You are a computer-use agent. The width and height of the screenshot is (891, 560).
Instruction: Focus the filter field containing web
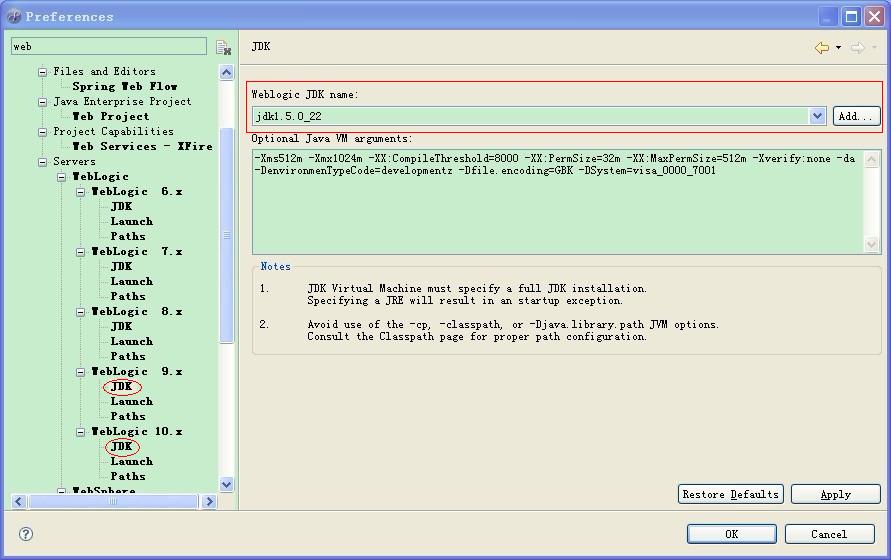[109, 47]
